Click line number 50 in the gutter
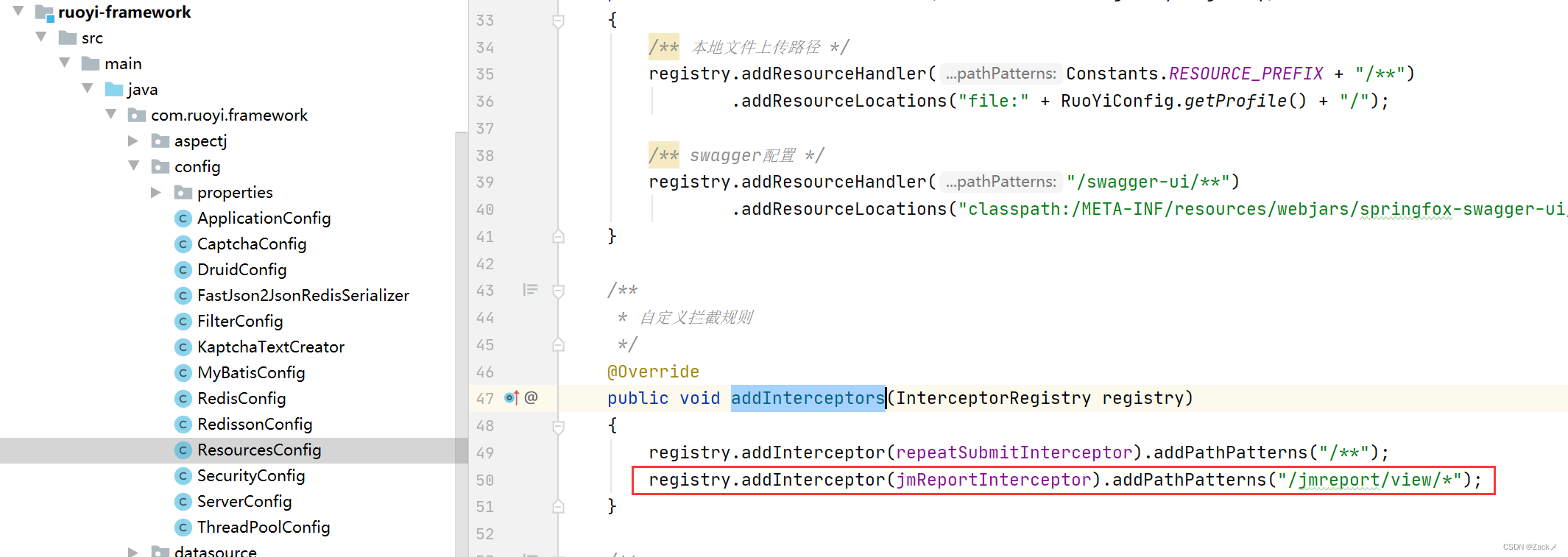The height and width of the screenshot is (557, 1568). (x=485, y=480)
